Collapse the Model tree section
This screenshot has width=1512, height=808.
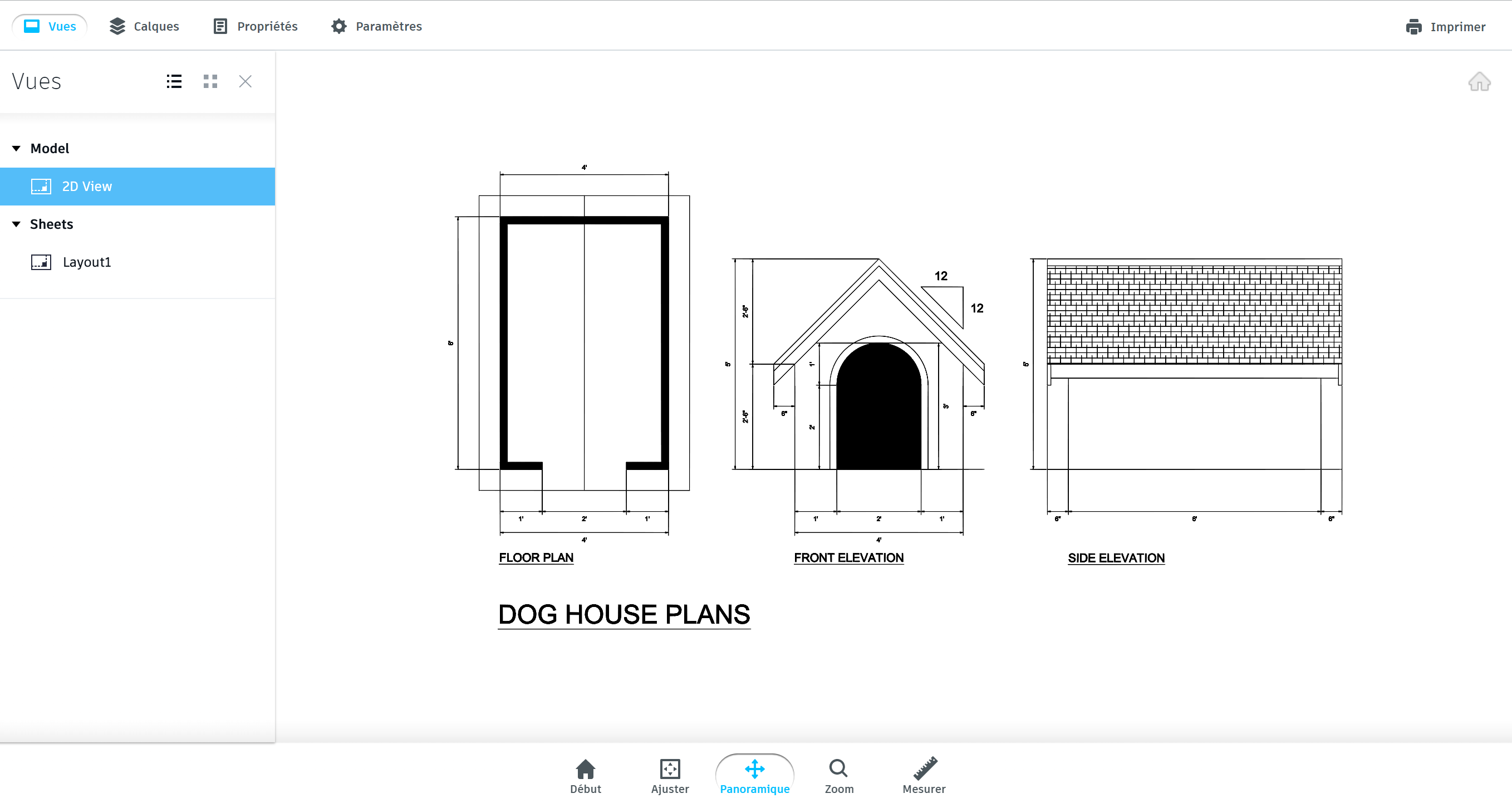tap(17, 149)
